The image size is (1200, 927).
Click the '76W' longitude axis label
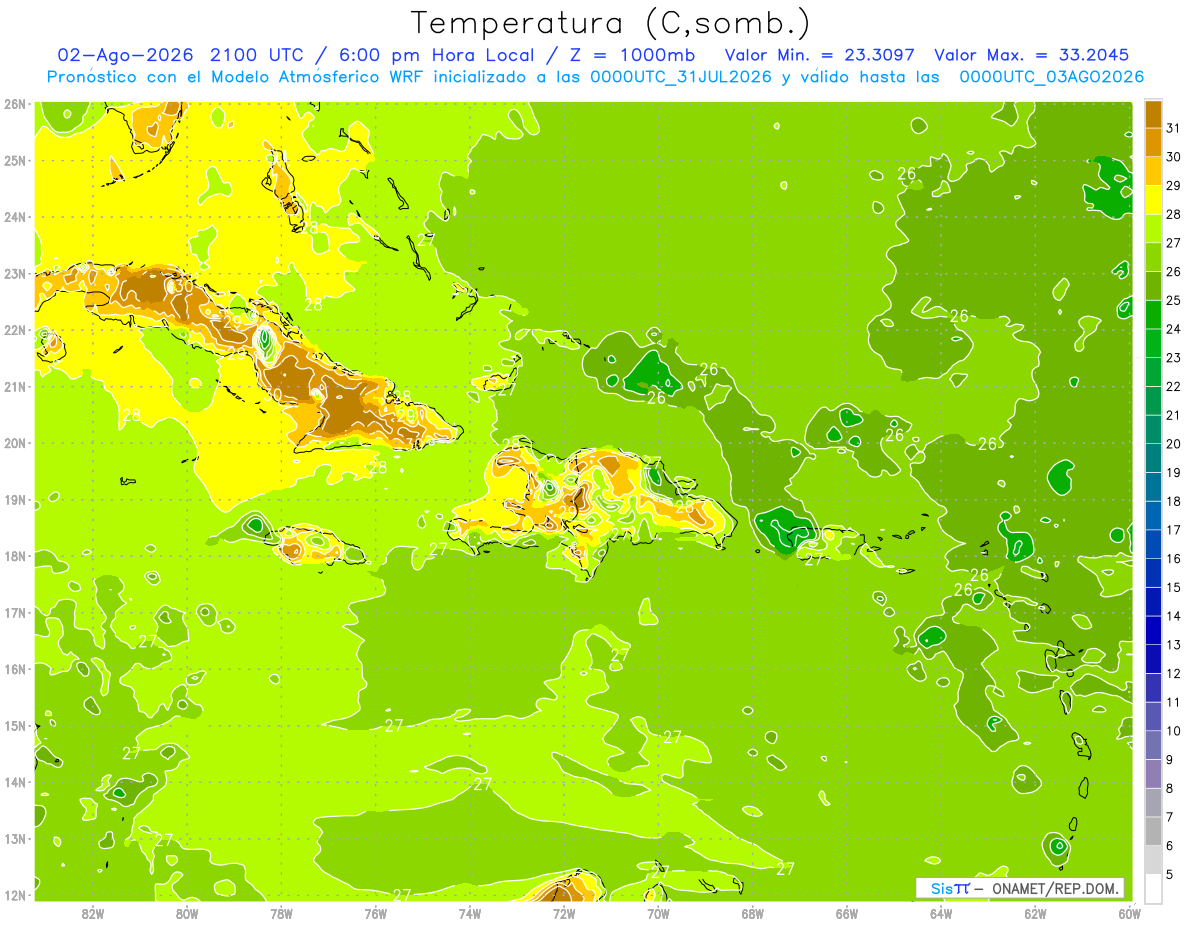click(375, 914)
